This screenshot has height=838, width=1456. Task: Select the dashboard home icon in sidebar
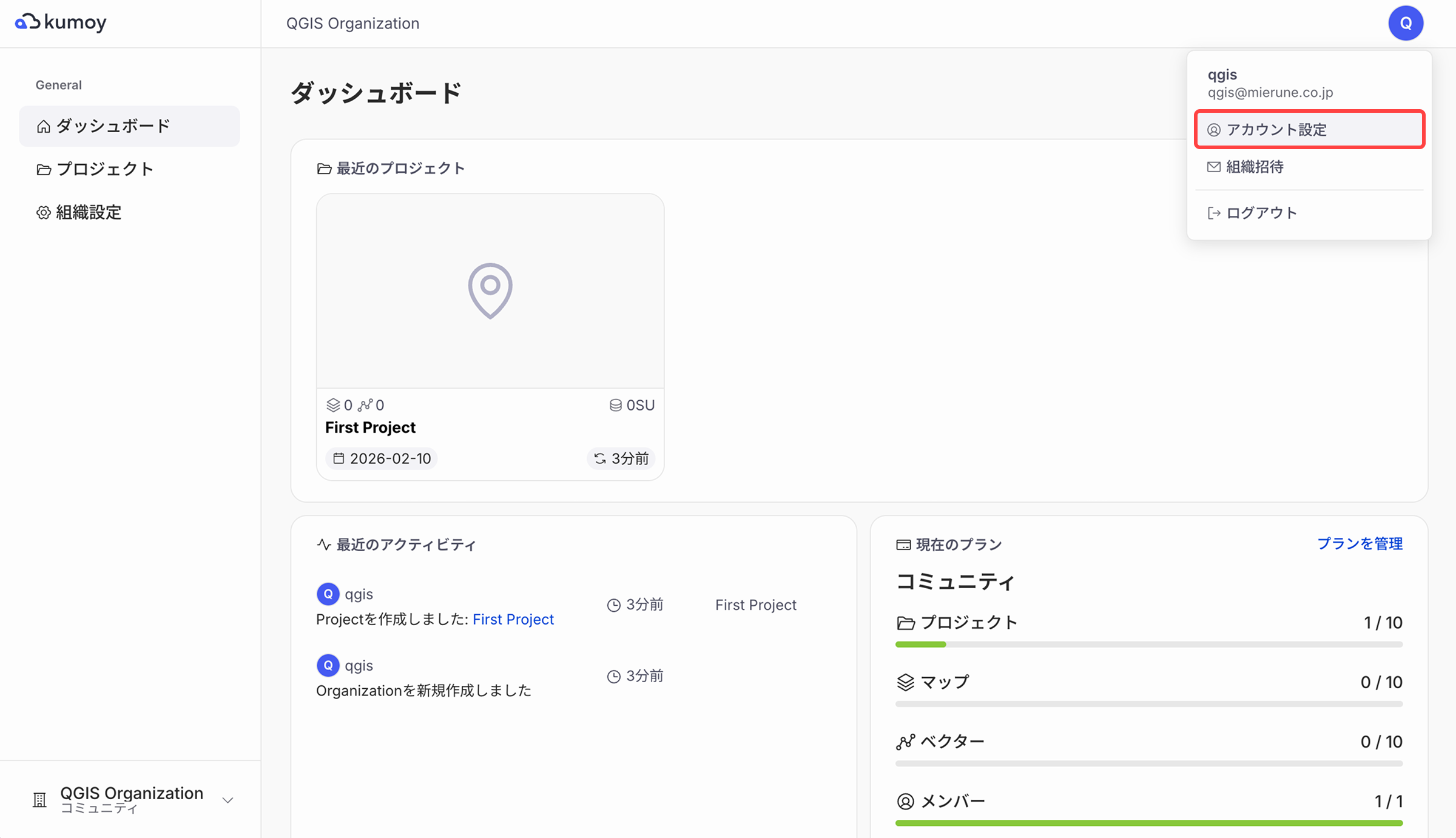tap(43, 126)
